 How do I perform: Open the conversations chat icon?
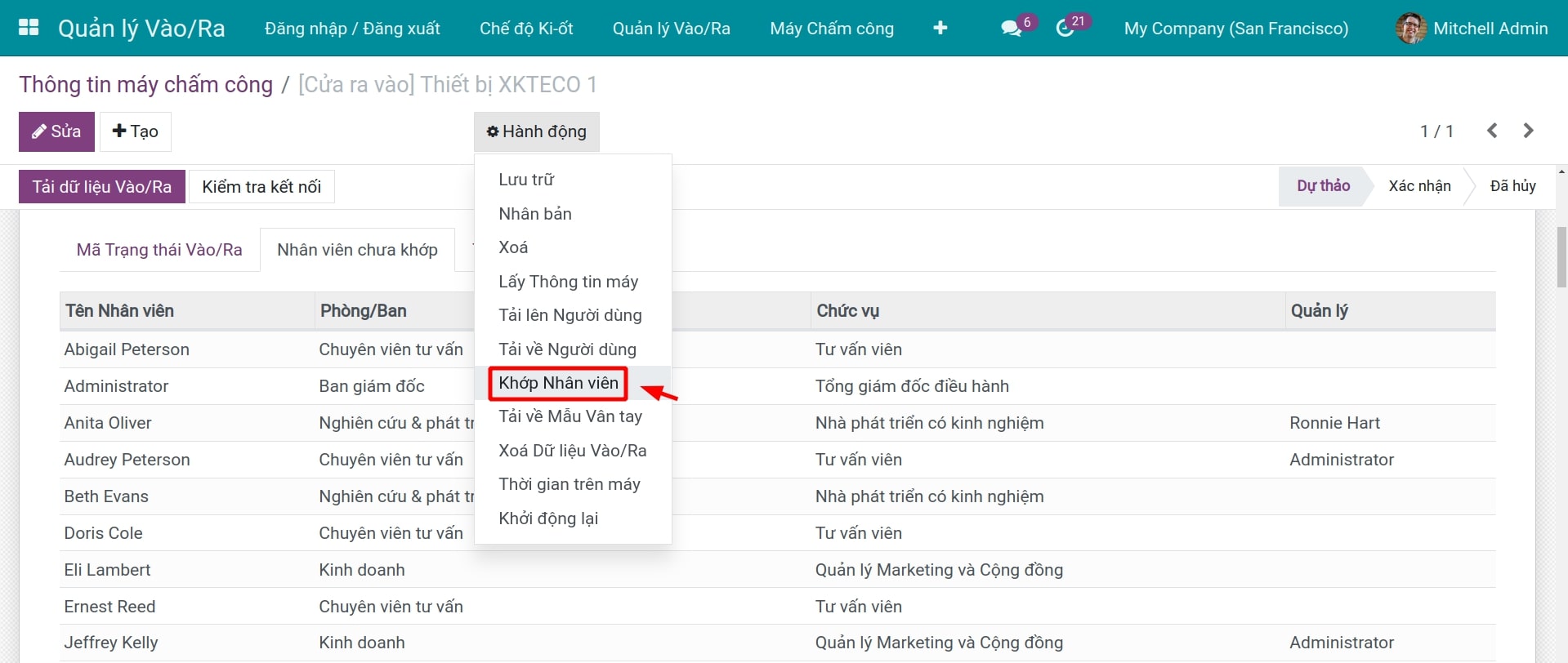click(x=1011, y=28)
